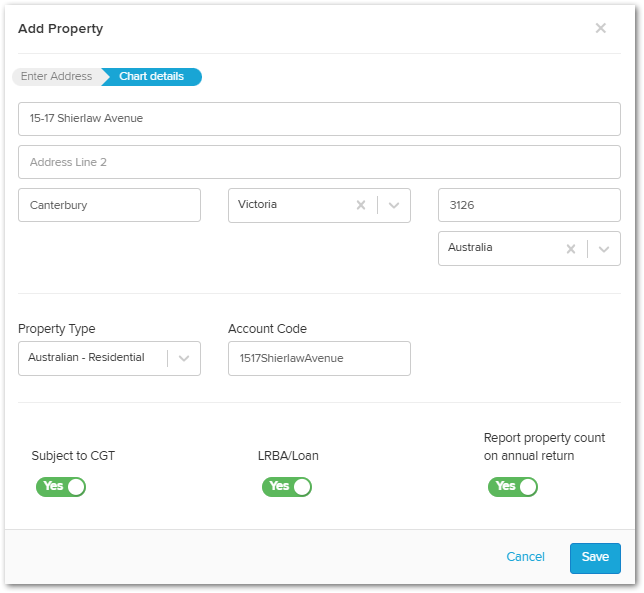Focus the Address Line 2 field
Image resolution: width=644 pixels, height=593 pixels.
(x=319, y=162)
